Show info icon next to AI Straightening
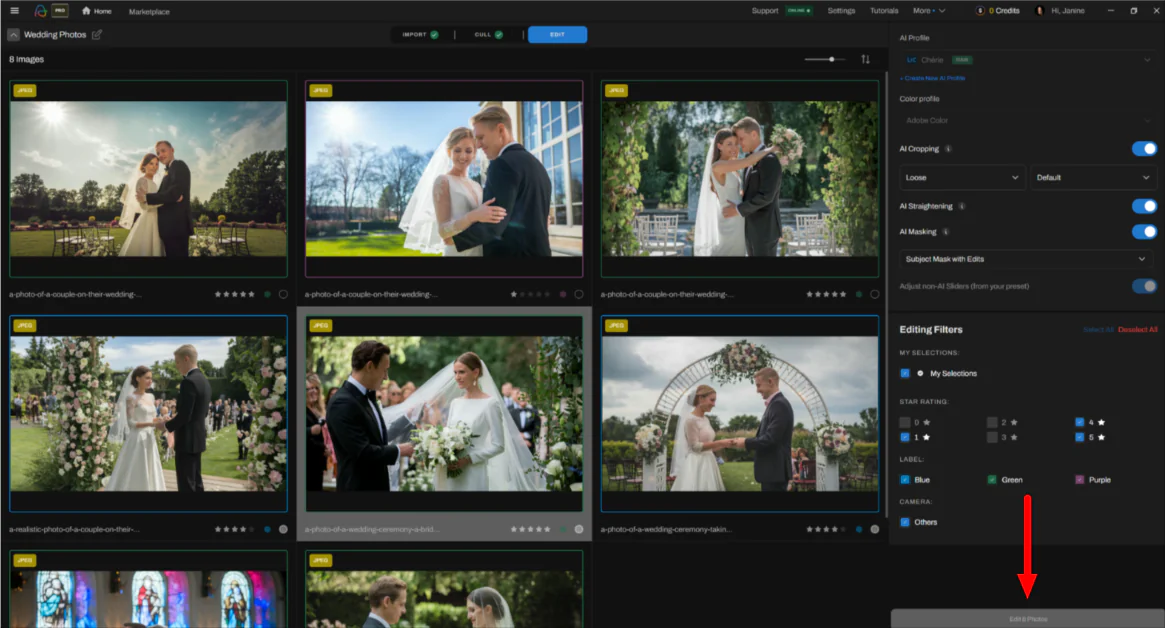Screen dimensions: 1165x628 pyautogui.click(x=961, y=207)
